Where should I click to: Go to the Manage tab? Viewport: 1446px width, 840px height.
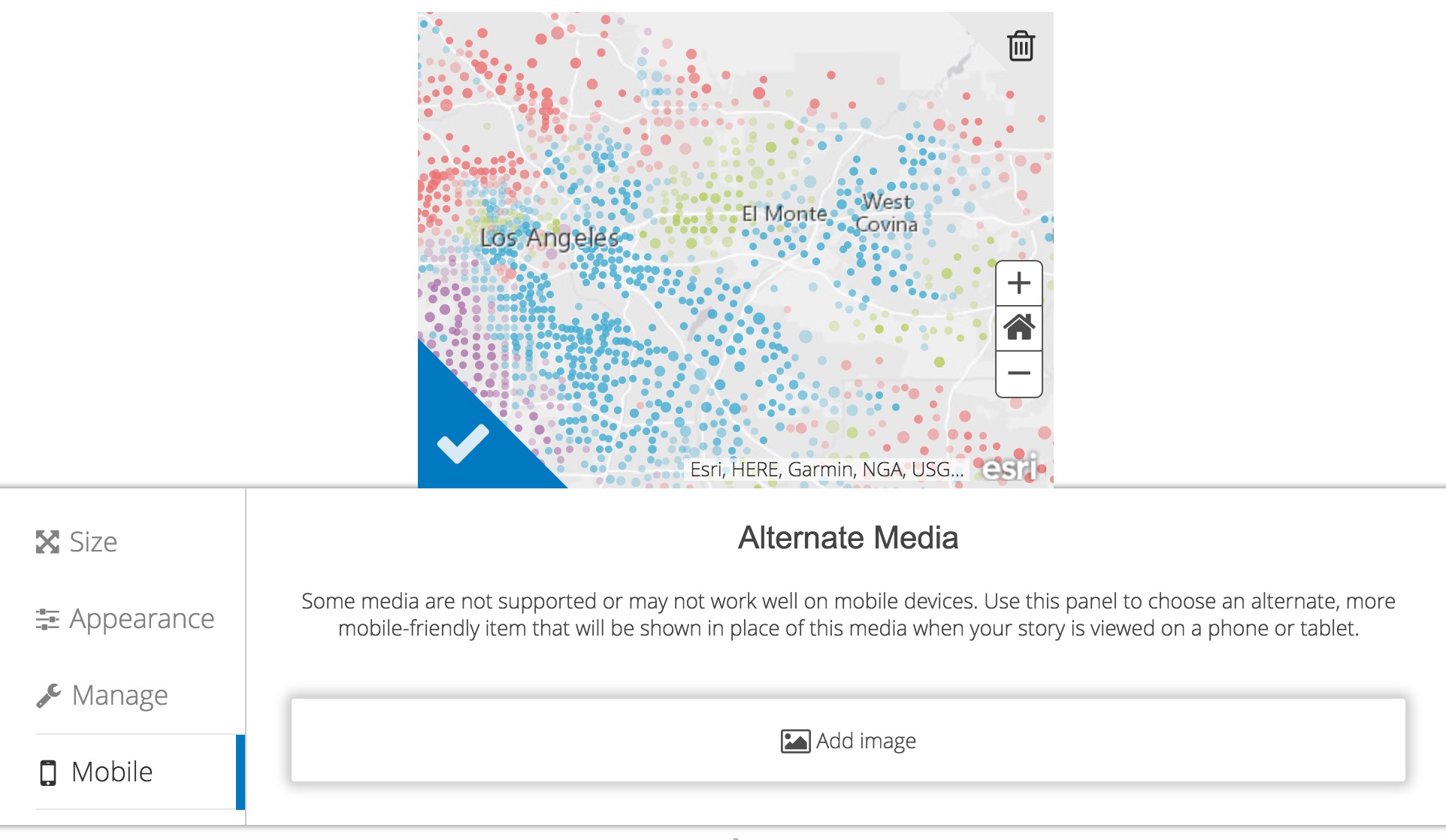pos(119,695)
